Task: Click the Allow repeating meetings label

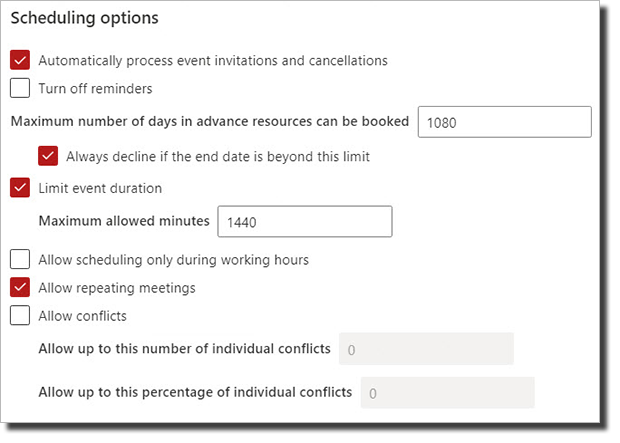Action: 117,288
